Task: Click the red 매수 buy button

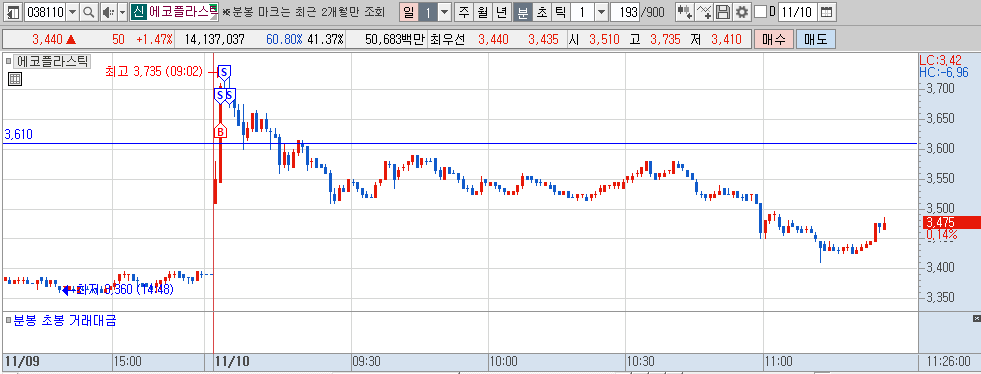Action: [x=774, y=39]
